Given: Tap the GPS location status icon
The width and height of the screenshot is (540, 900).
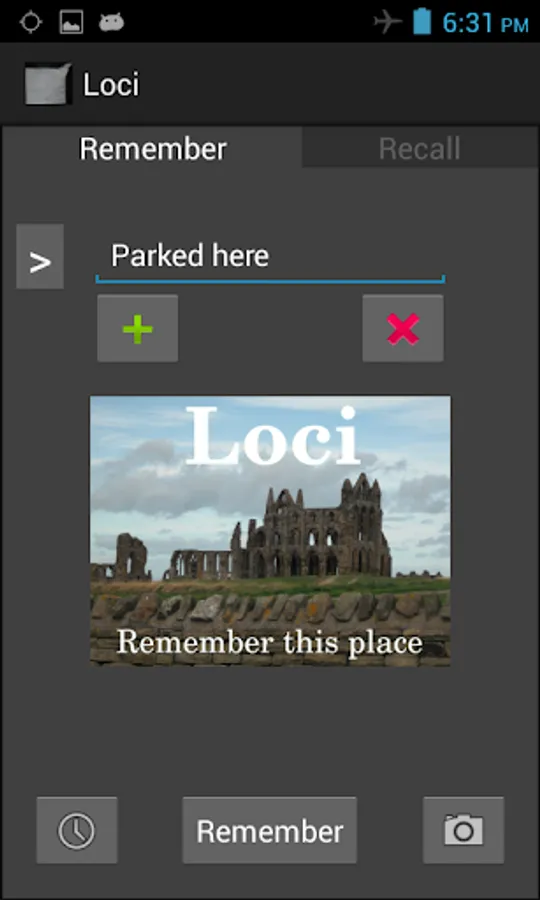Looking at the screenshot, I should (x=30, y=22).
